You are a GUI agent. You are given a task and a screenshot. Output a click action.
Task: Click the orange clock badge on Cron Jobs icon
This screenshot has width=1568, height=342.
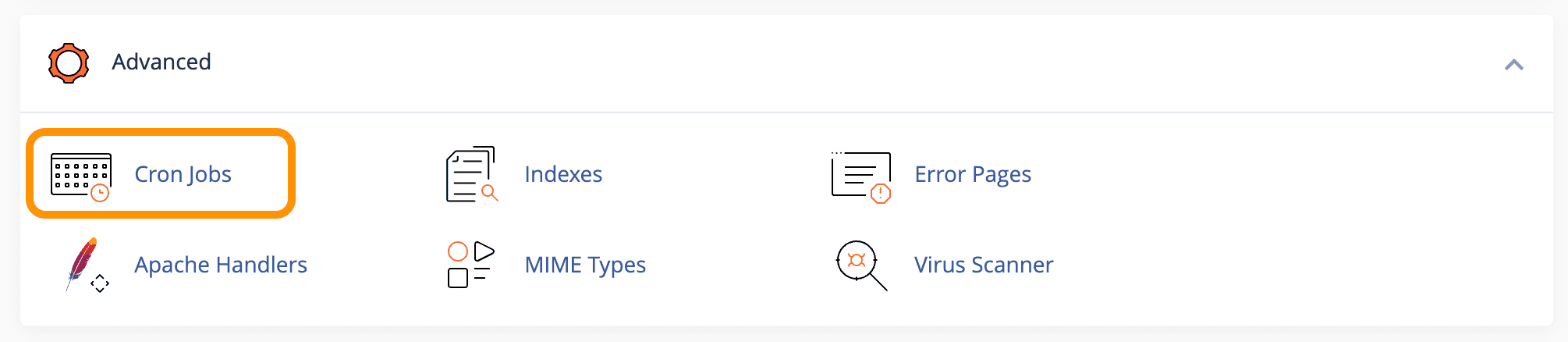tap(100, 193)
